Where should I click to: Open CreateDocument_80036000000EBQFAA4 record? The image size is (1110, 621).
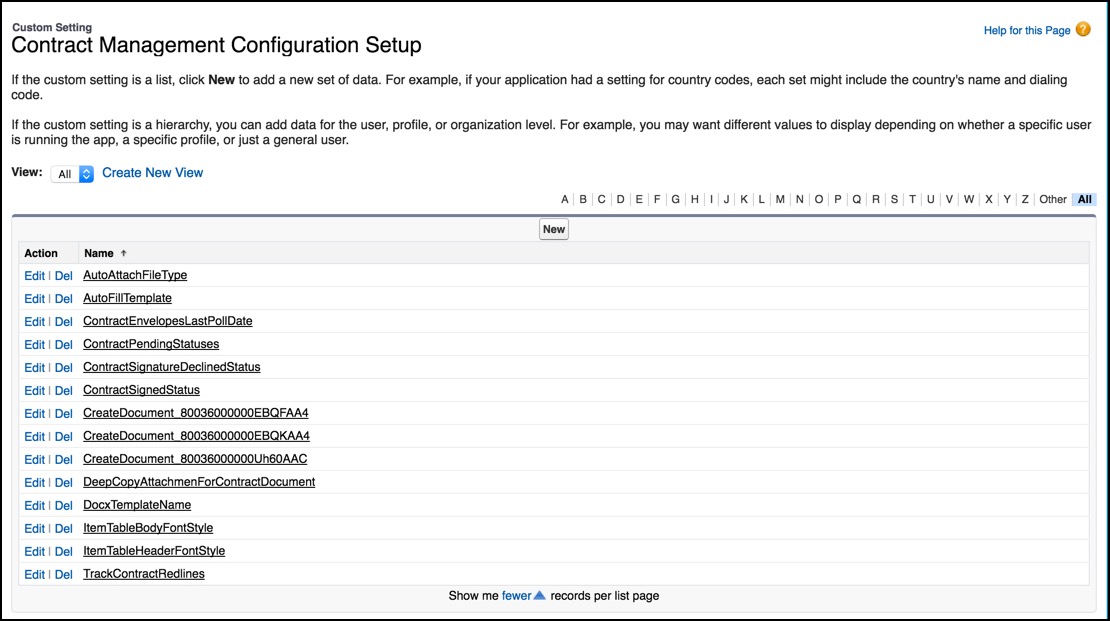click(195, 413)
